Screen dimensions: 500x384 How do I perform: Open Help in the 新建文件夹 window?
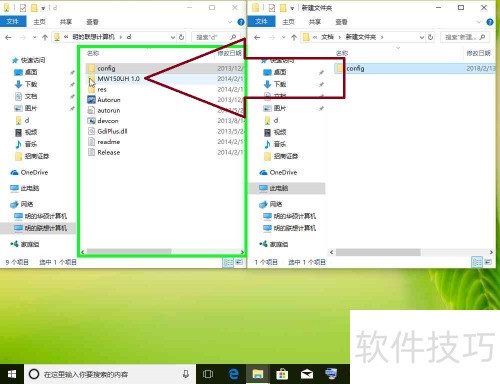[490, 22]
